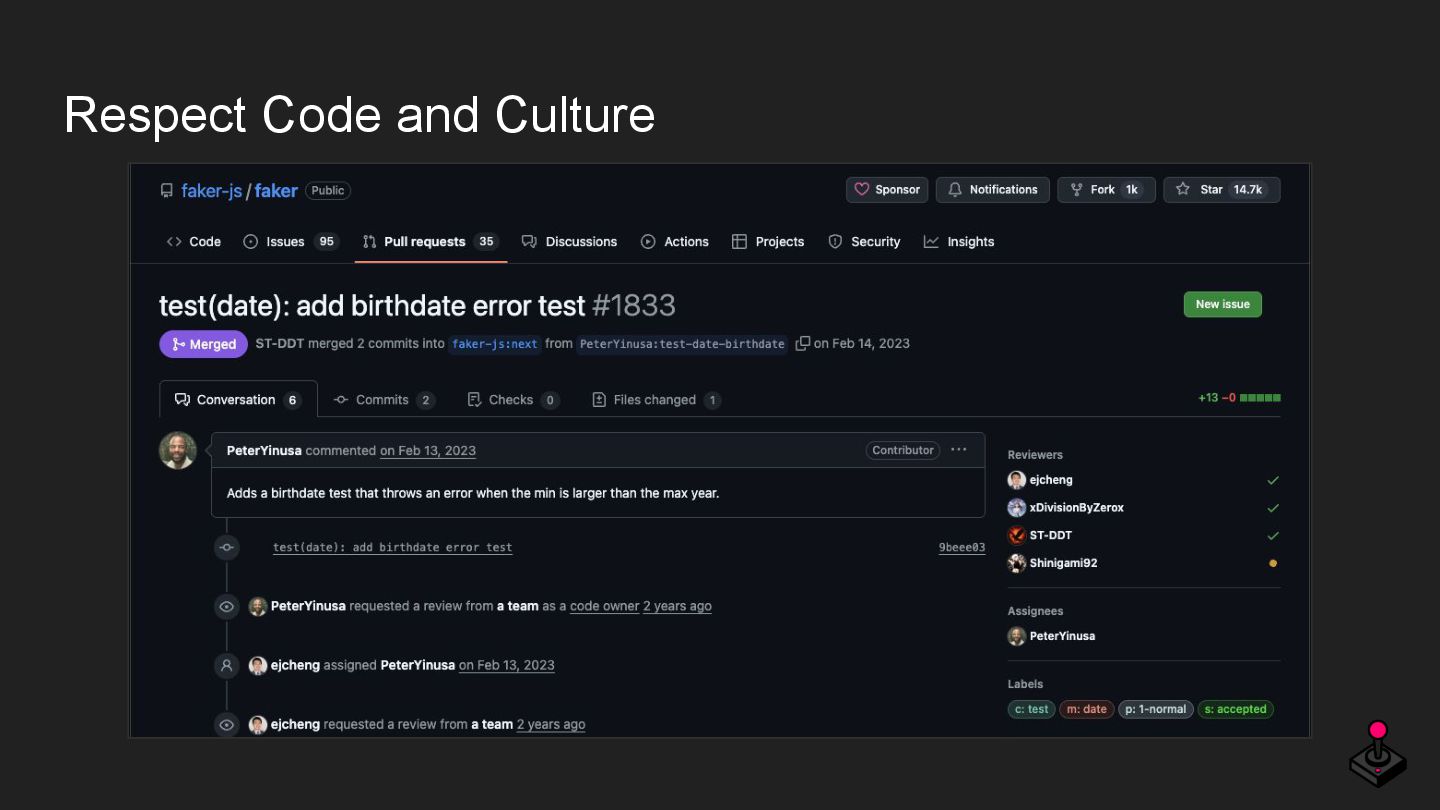Select the Pull requests tab
The height and width of the screenshot is (810, 1440).
[430, 241]
